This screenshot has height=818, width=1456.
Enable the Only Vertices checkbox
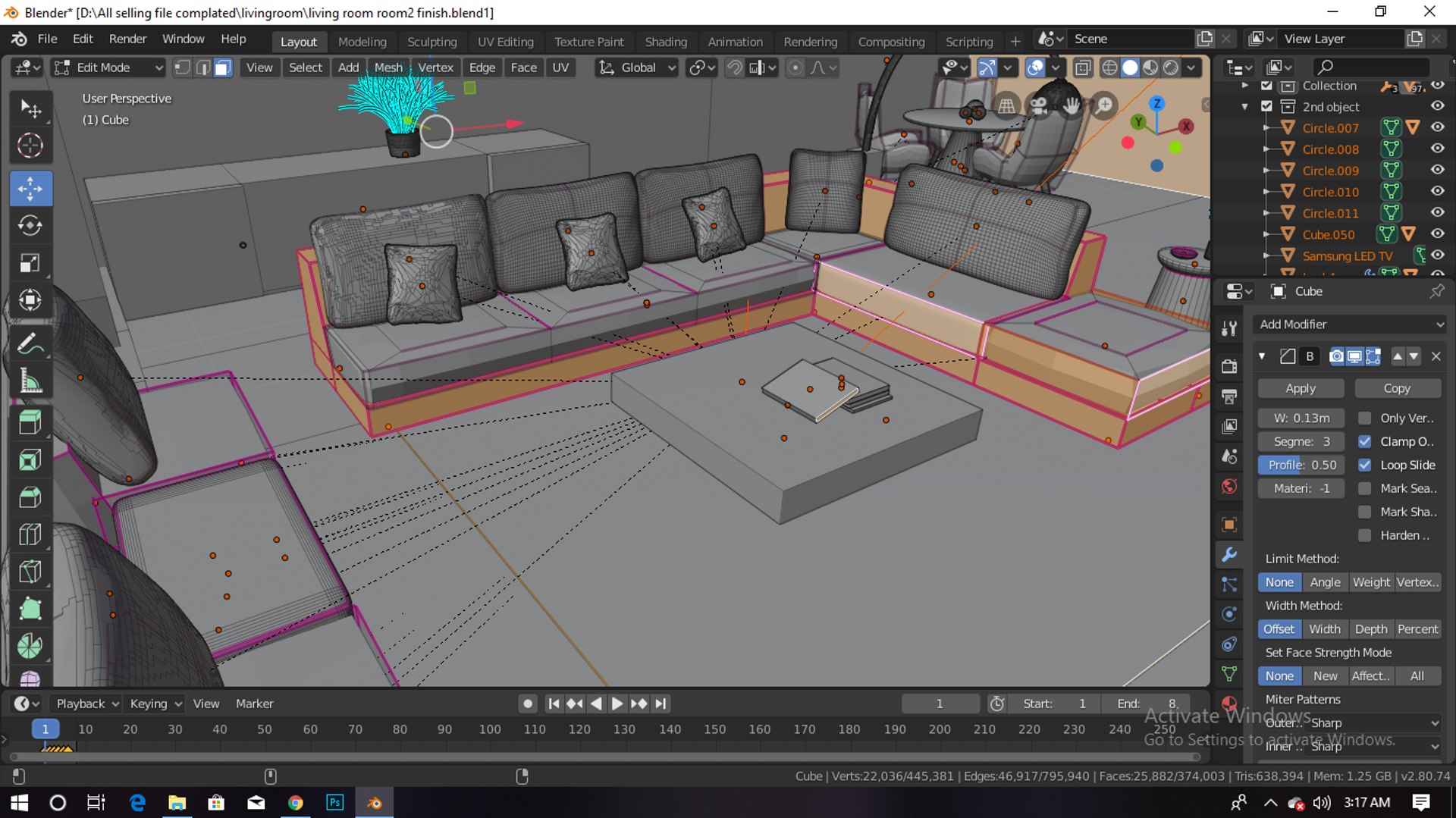[x=1364, y=418]
